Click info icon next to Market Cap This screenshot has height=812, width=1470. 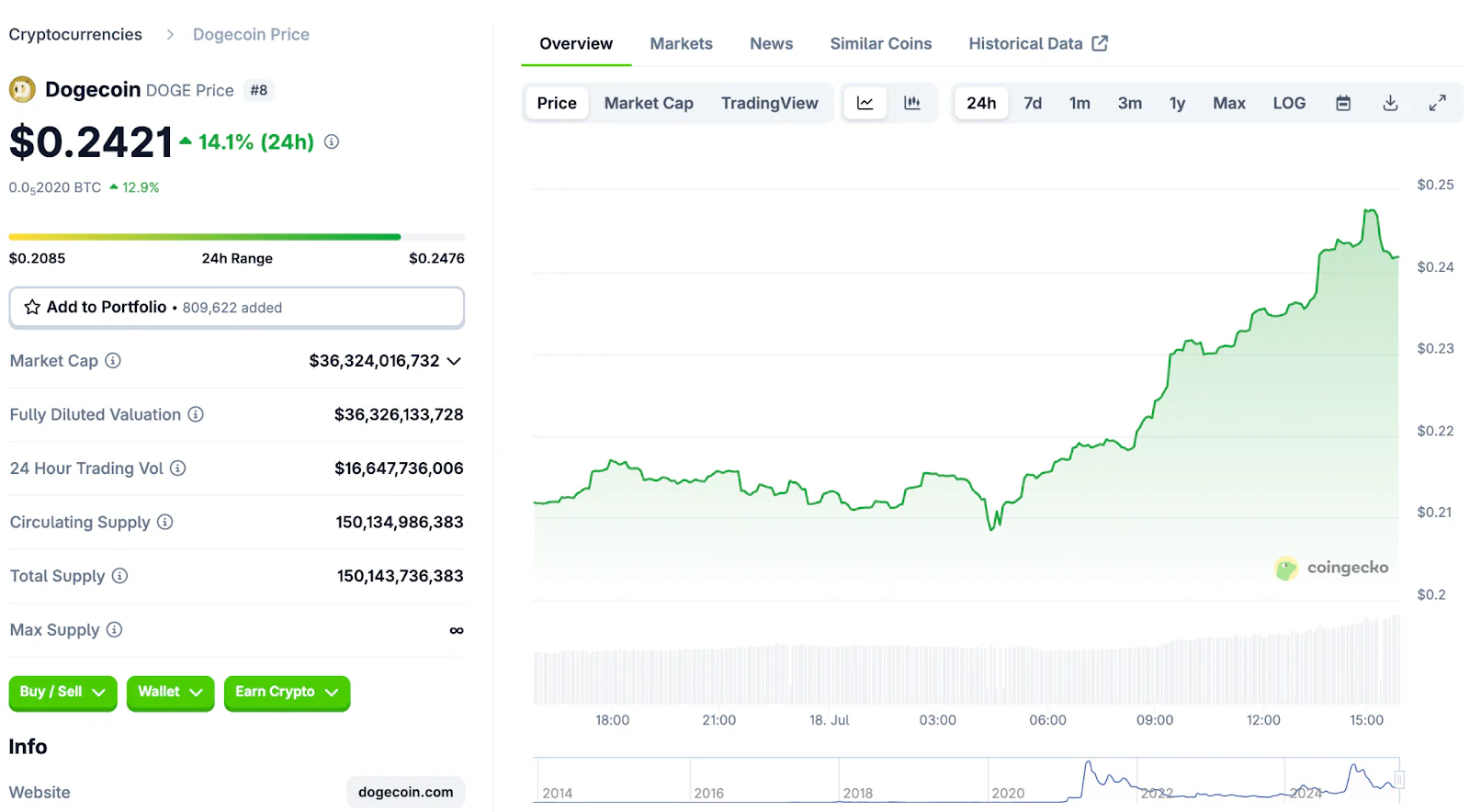click(113, 361)
